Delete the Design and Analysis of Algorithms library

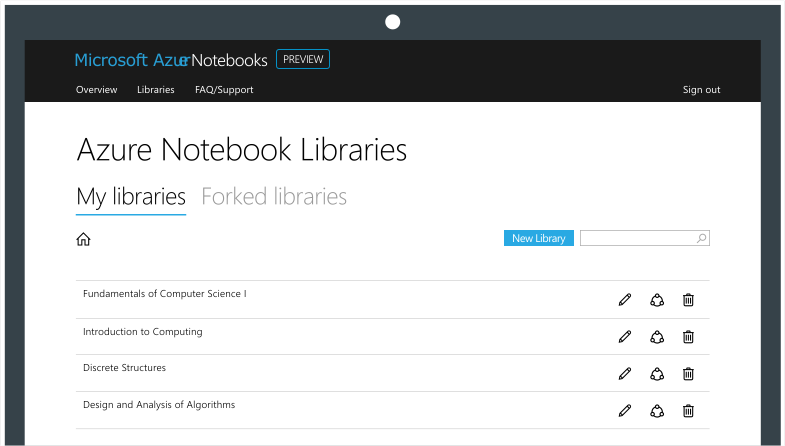[x=688, y=411]
